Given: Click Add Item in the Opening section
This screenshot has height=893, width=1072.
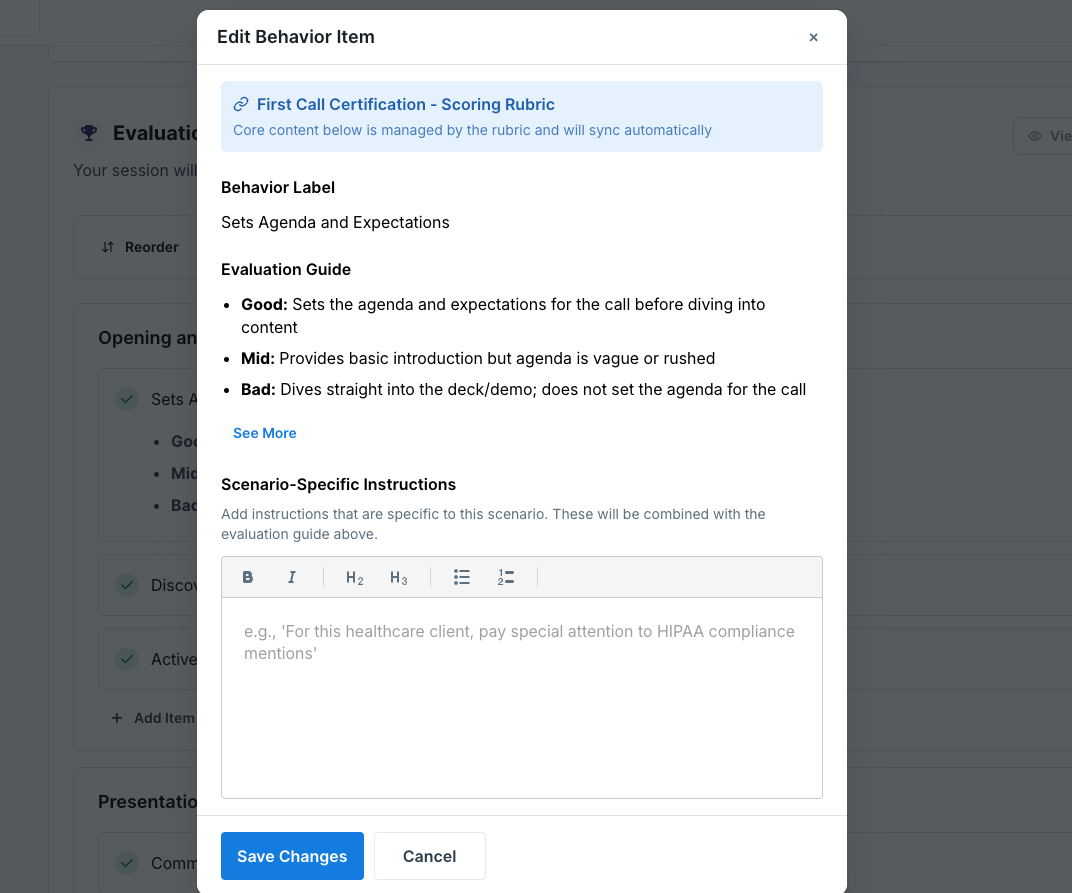Looking at the screenshot, I should pos(152,718).
